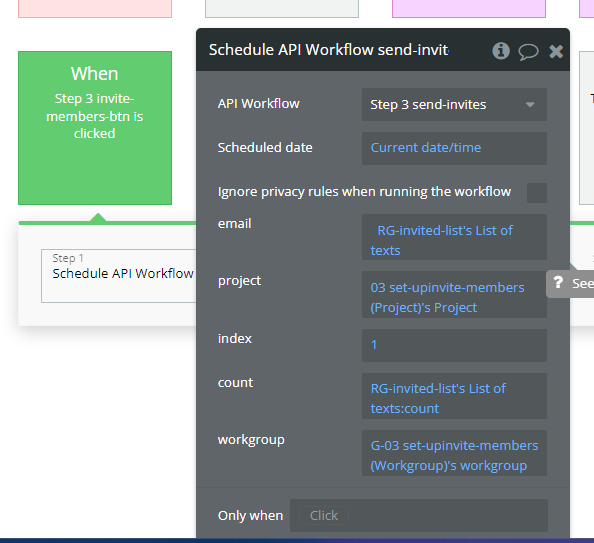Click the Only when condition field
The height and width of the screenshot is (543, 594).
click(x=419, y=515)
